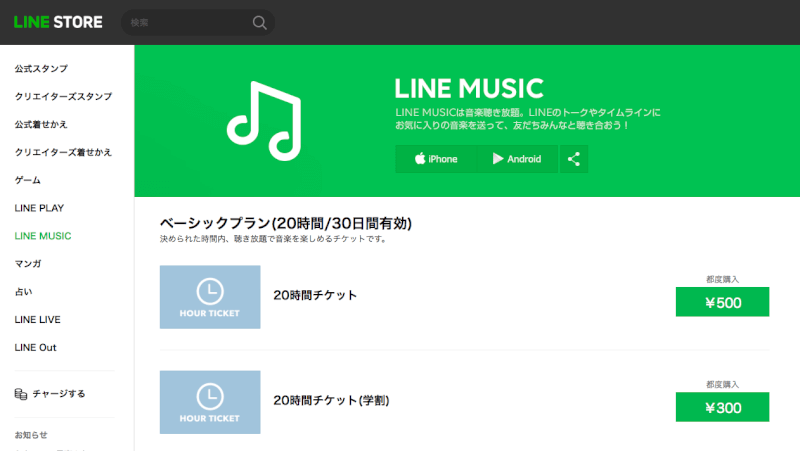Click the チャージする link
Image resolution: width=800 pixels, height=451 pixels.
tap(59, 394)
